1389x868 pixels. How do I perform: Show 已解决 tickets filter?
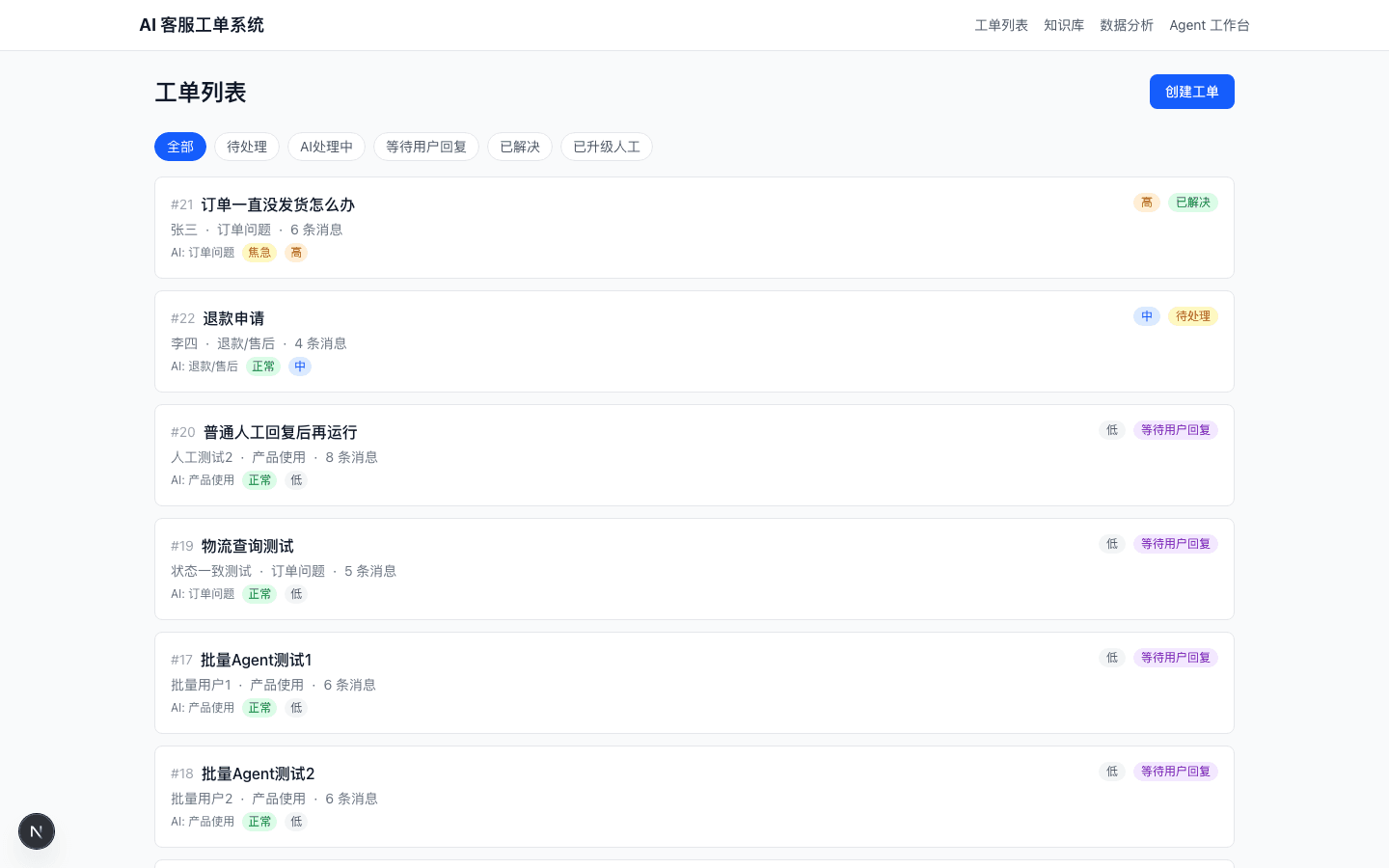click(x=520, y=147)
